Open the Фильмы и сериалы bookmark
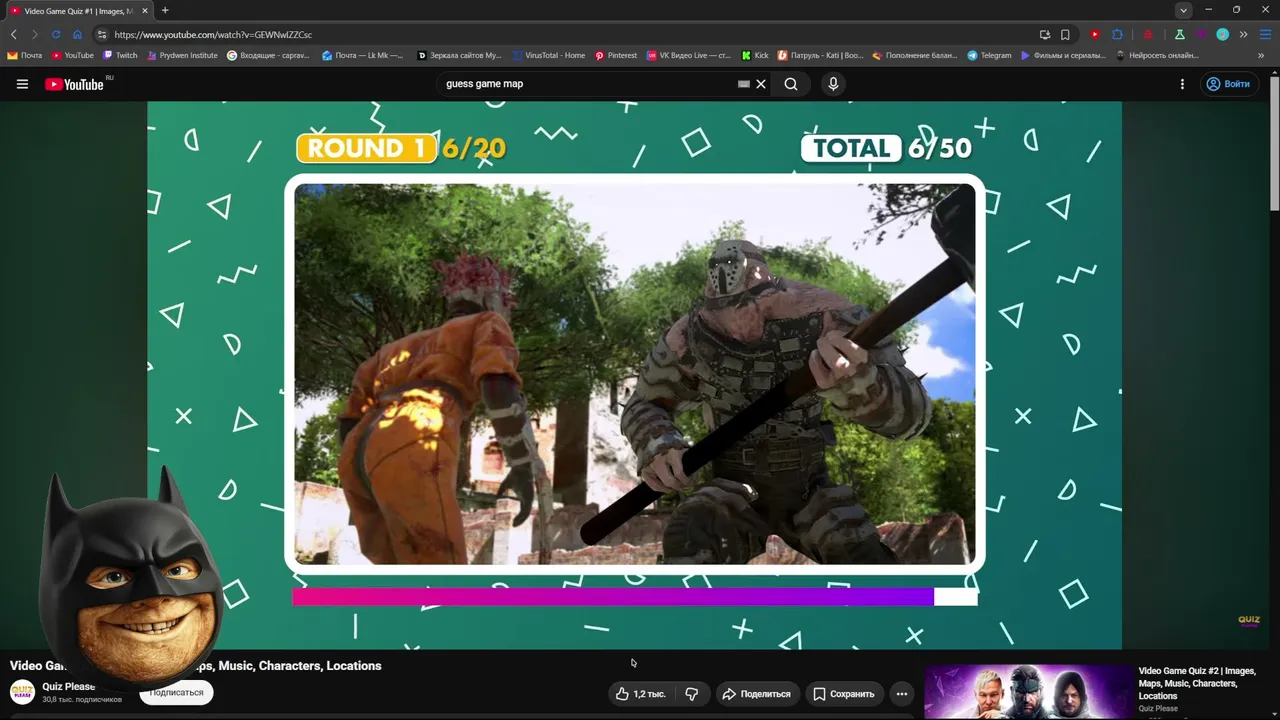The height and width of the screenshot is (720, 1280). [1063, 55]
